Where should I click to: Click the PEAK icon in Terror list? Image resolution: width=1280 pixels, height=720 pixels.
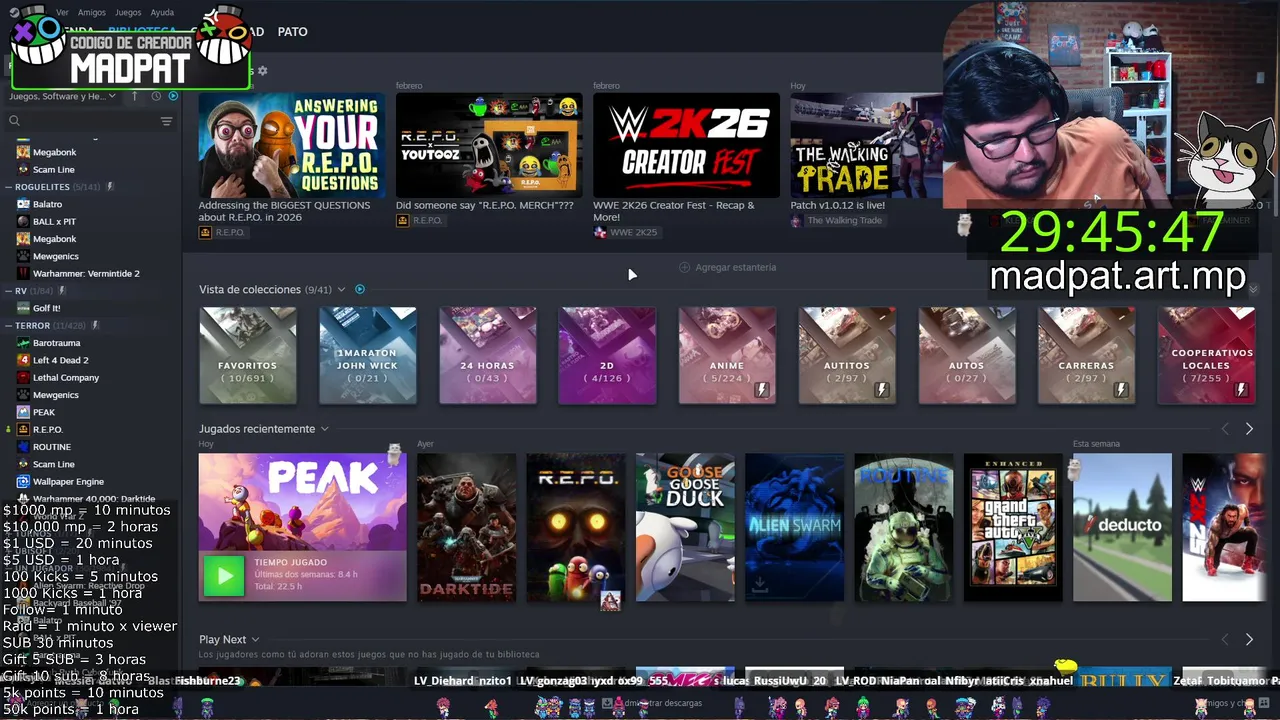(x=23, y=412)
